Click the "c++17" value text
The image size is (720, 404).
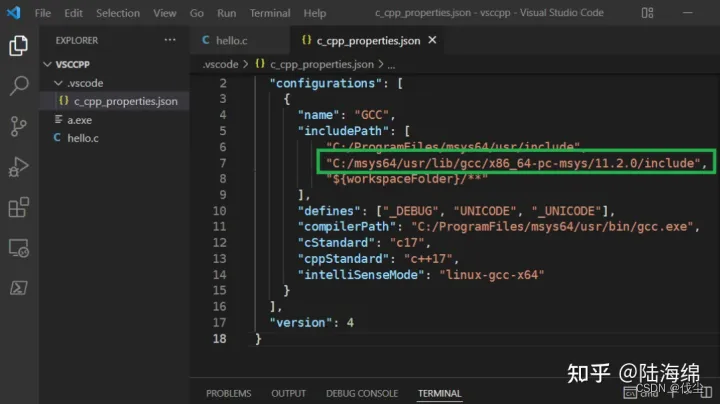click(428, 258)
